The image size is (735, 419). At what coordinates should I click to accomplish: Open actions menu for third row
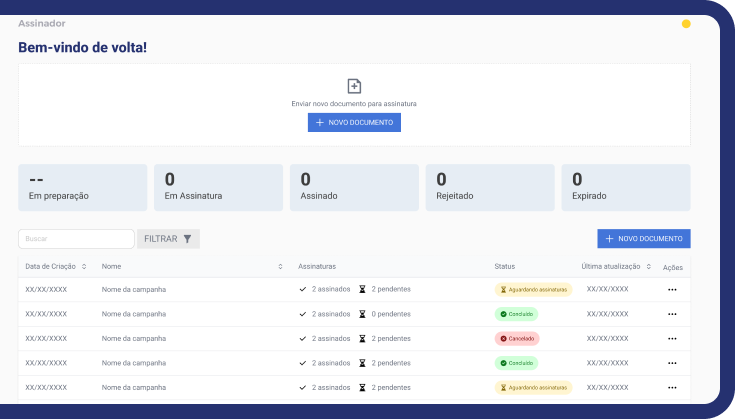click(672, 339)
